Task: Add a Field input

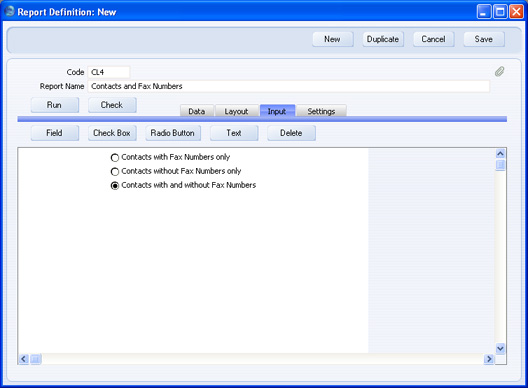Action: [x=55, y=133]
